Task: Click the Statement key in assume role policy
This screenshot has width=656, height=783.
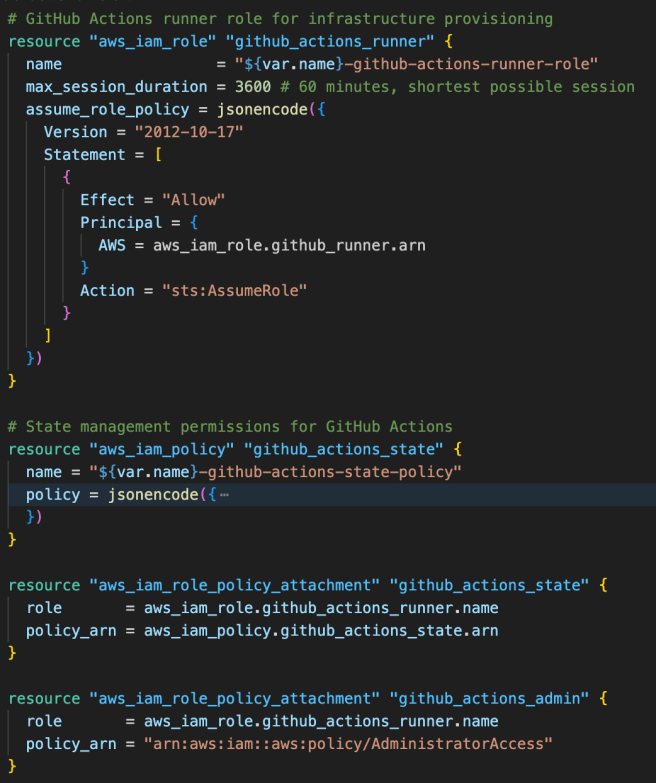Action: 84,155
